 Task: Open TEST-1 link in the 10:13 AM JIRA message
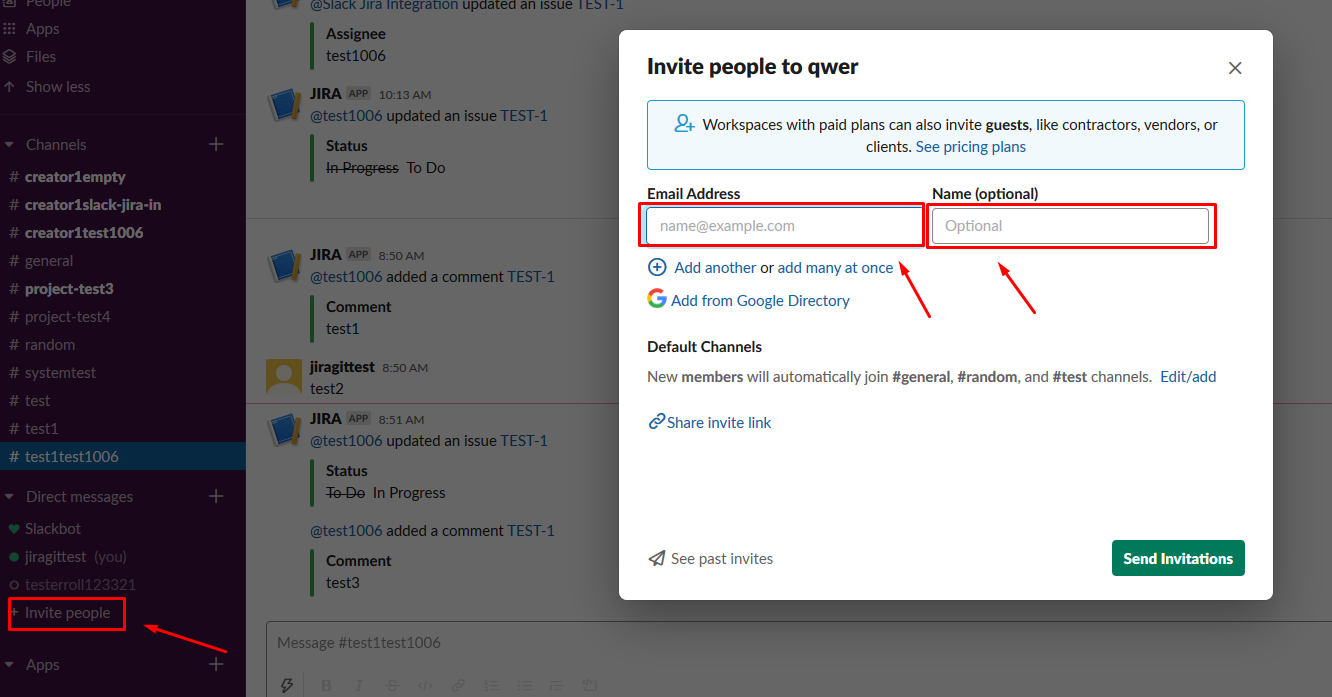coord(524,116)
